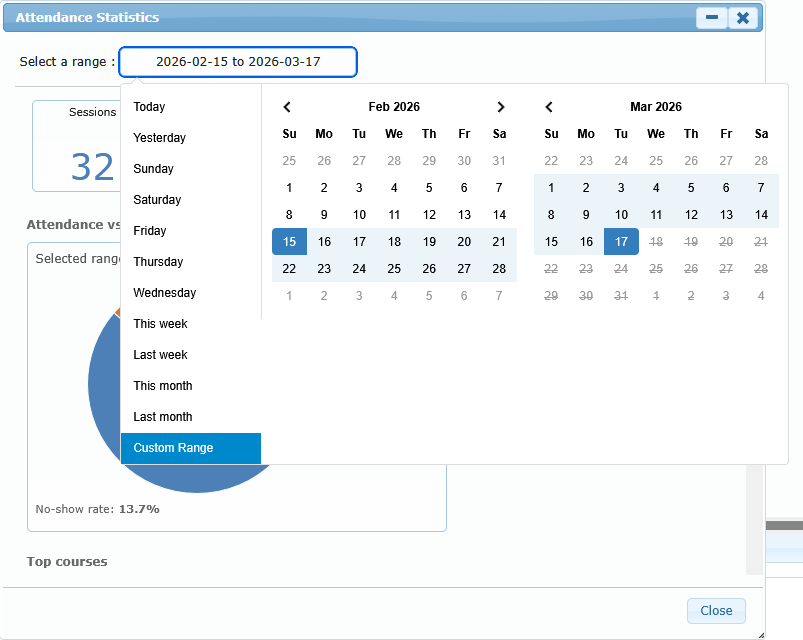Choose Last month preset

163,417
